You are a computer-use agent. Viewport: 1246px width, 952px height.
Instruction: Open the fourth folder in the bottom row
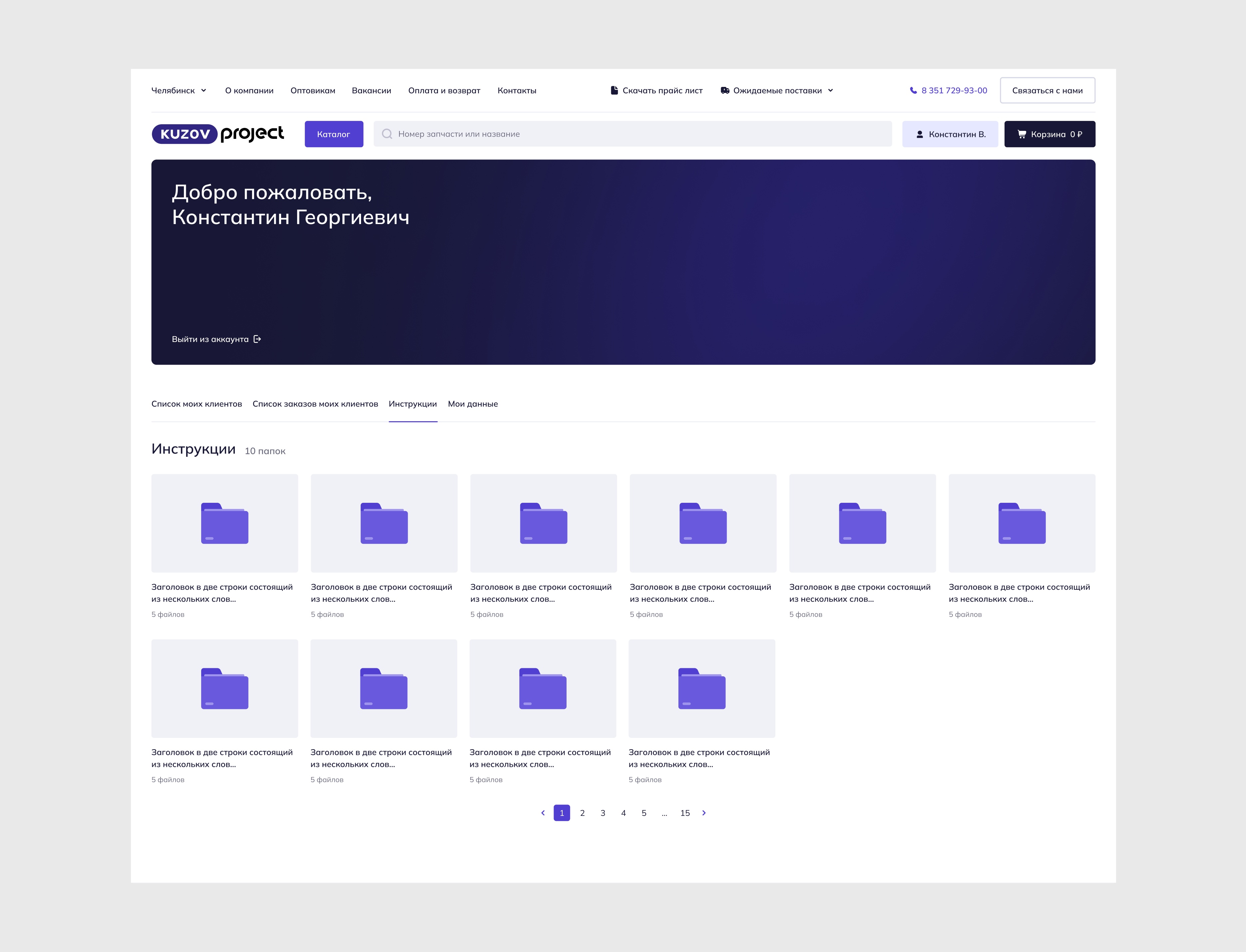pyautogui.click(x=702, y=689)
